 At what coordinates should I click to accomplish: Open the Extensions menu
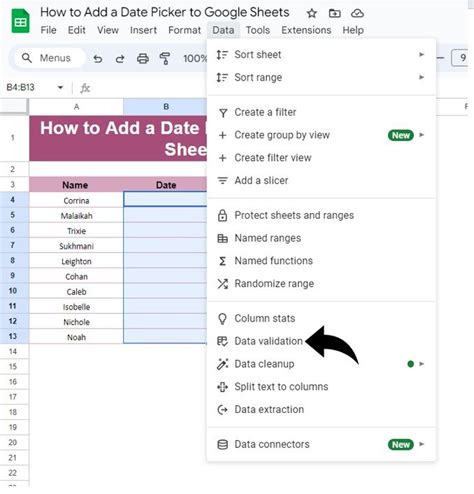(x=306, y=30)
